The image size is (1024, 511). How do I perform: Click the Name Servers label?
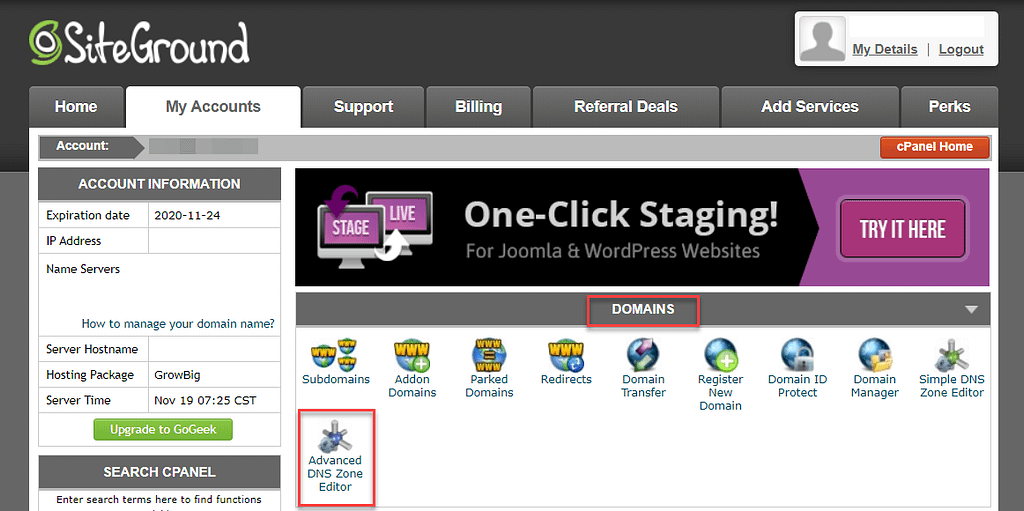pyautogui.click(x=83, y=269)
